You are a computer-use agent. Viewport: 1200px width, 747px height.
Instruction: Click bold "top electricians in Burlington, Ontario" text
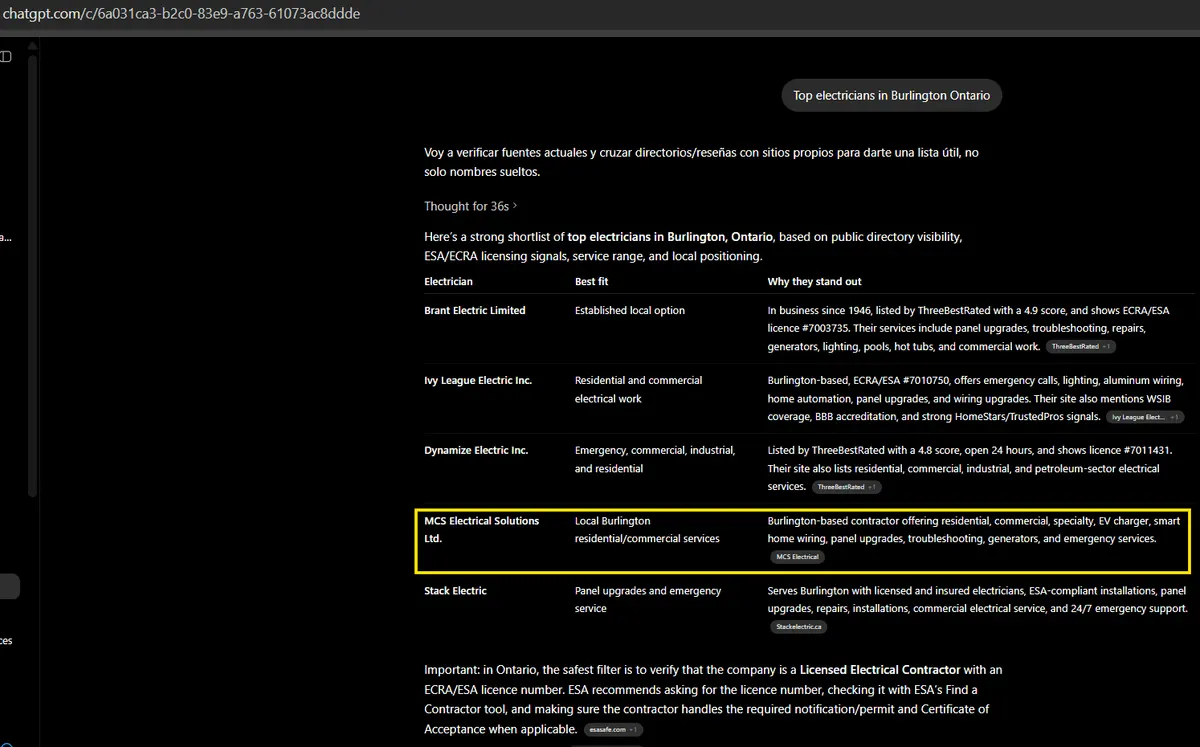[670, 237]
